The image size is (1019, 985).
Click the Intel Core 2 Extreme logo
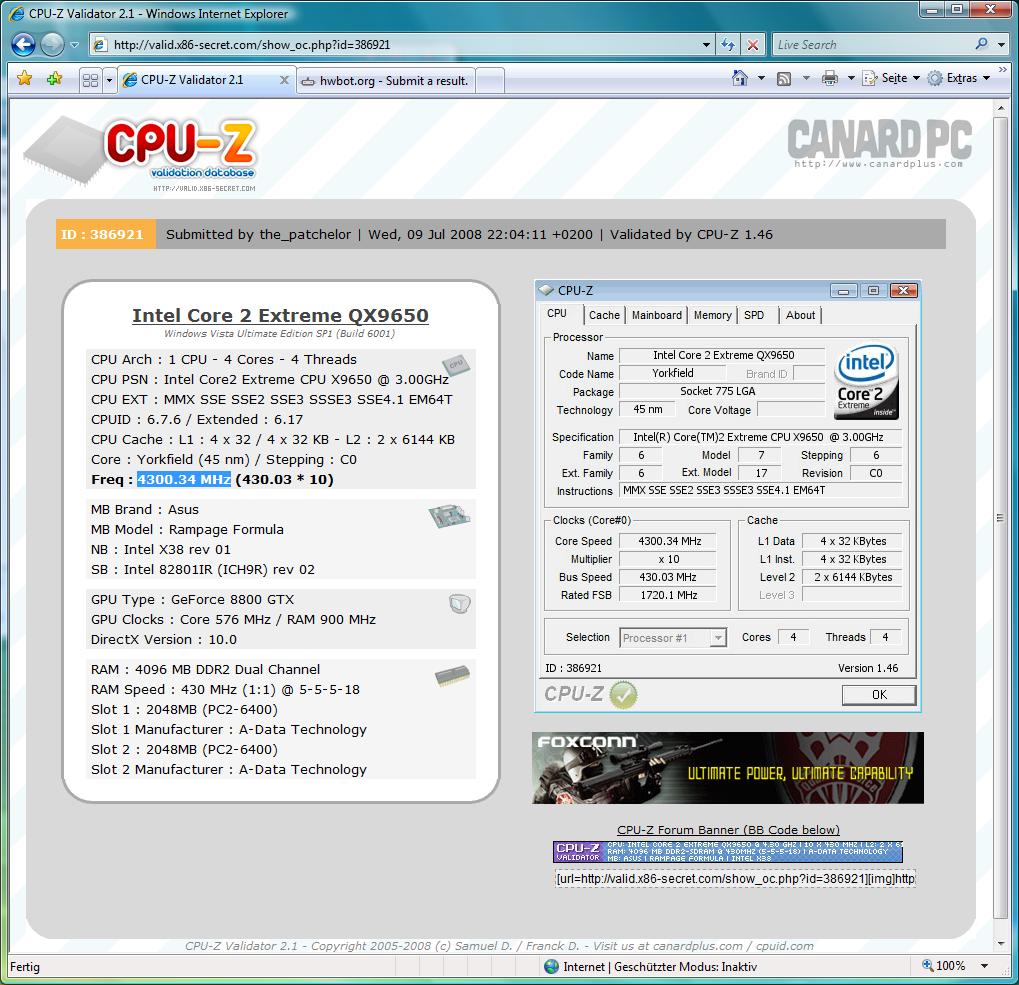click(867, 382)
